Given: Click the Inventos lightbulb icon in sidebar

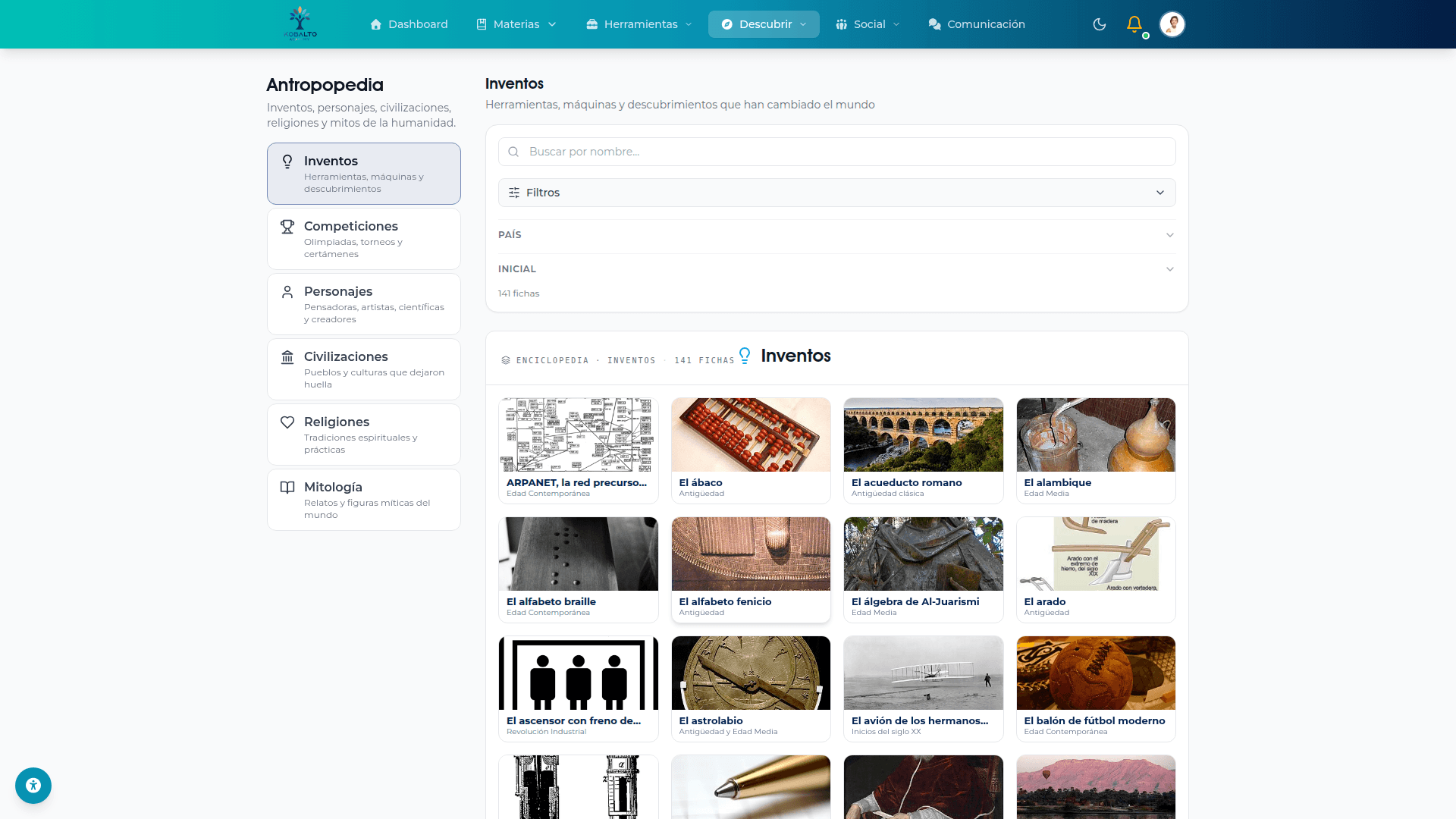Looking at the screenshot, I should click(x=287, y=162).
